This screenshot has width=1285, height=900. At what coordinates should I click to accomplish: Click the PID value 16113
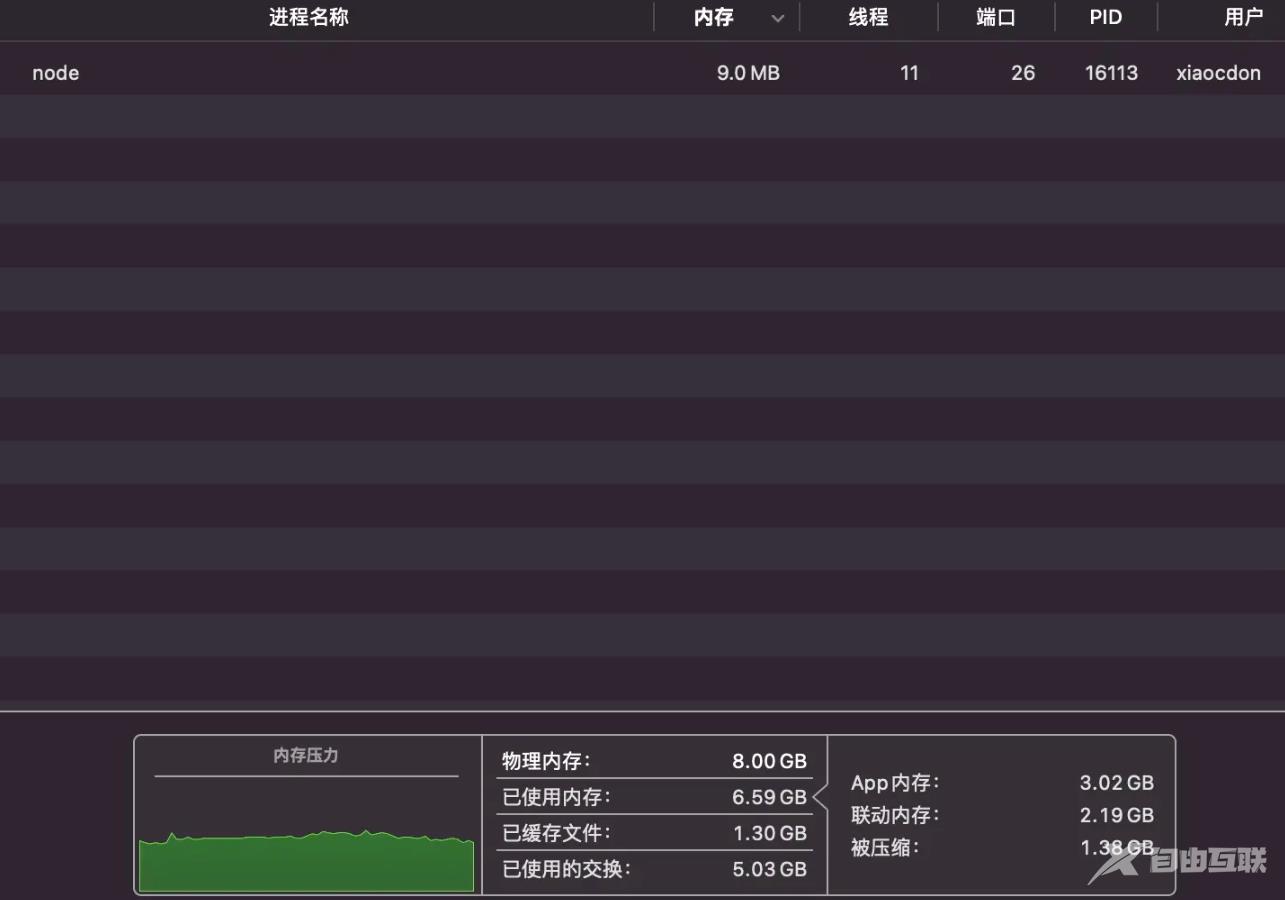pyautogui.click(x=1111, y=73)
